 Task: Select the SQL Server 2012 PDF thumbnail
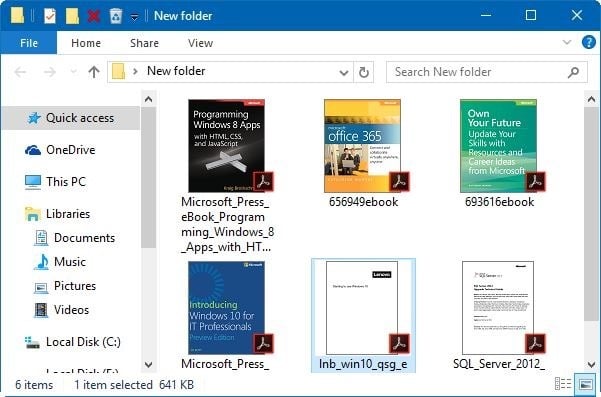pyautogui.click(x=498, y=308)
